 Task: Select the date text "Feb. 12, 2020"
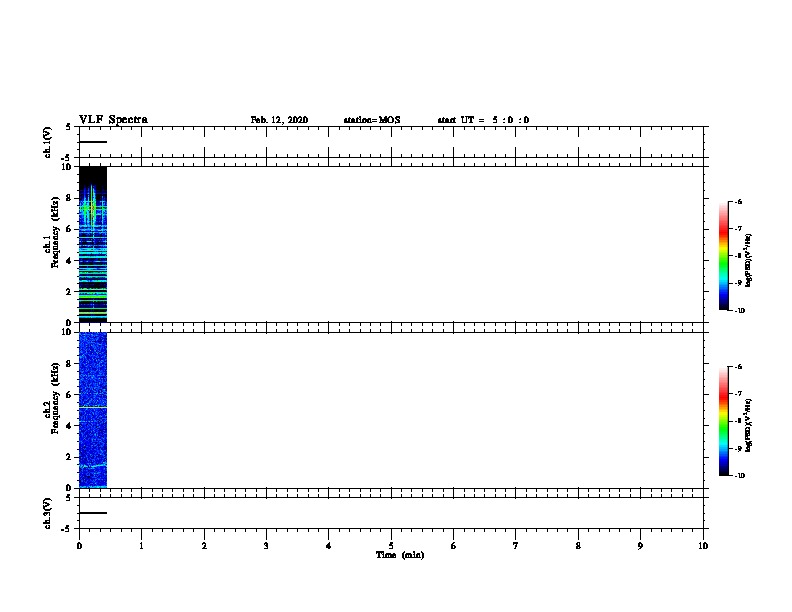click(x=279, y=120)
